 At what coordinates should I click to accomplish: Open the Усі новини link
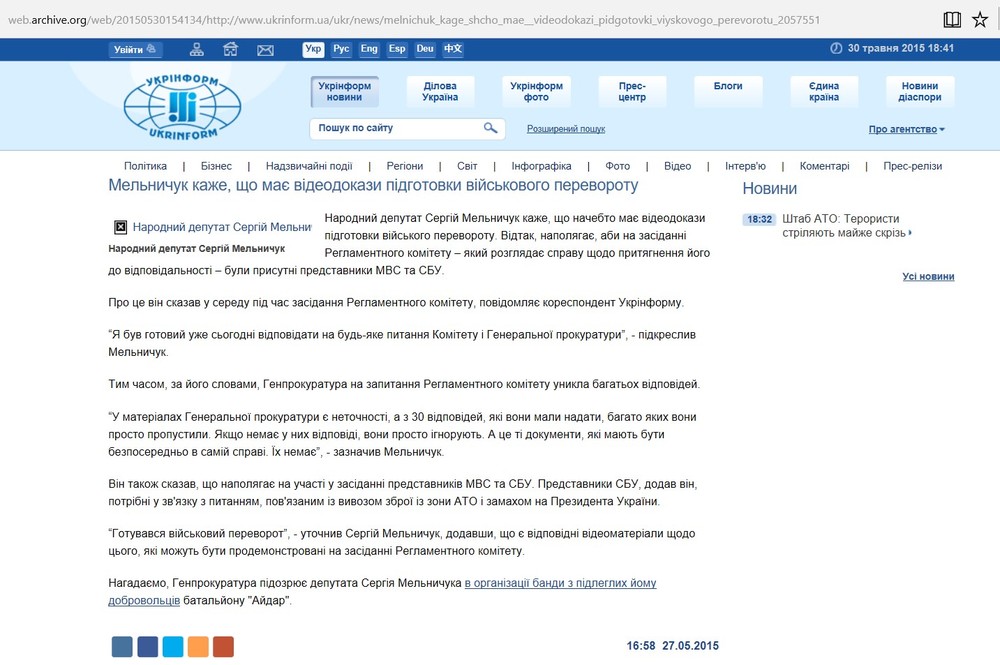click(x=927, y=277)
